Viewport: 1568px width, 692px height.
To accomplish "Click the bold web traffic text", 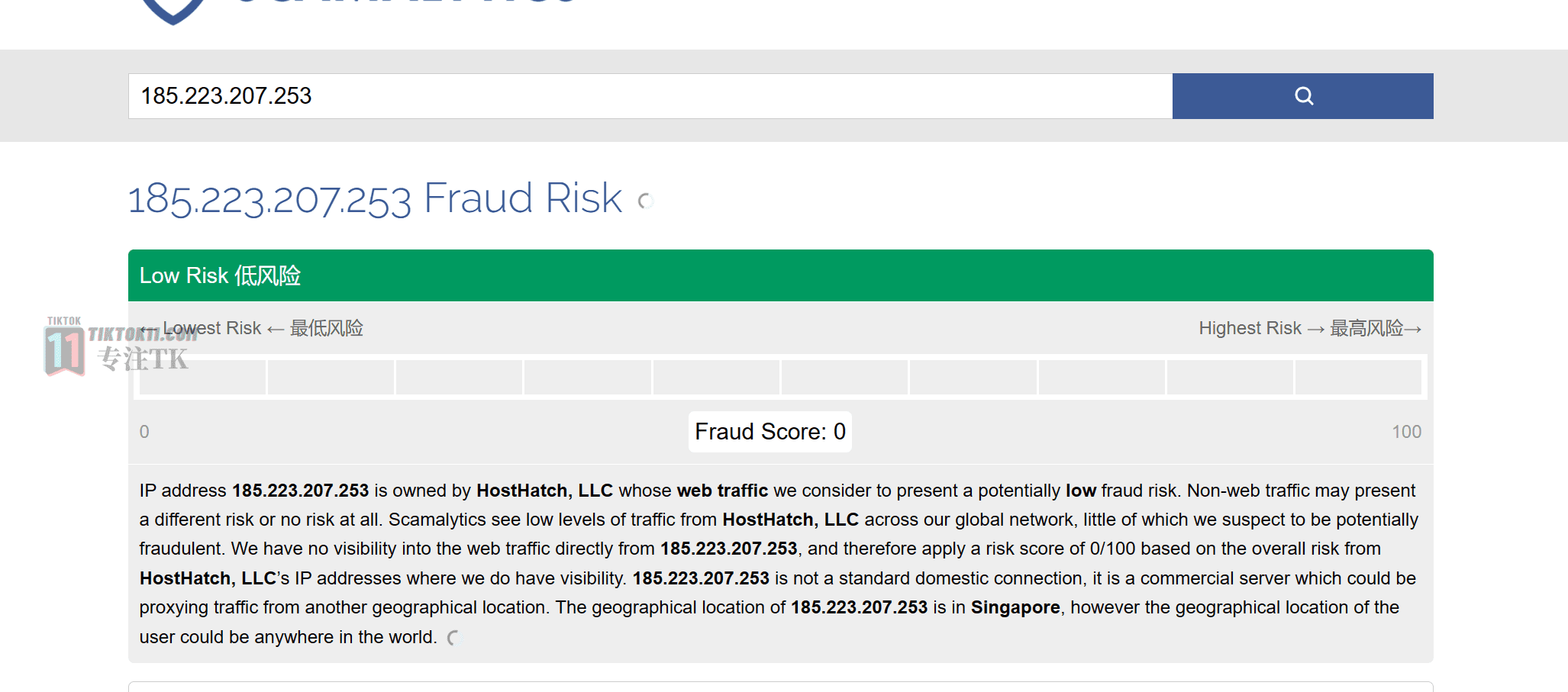I will pos(722,491).
